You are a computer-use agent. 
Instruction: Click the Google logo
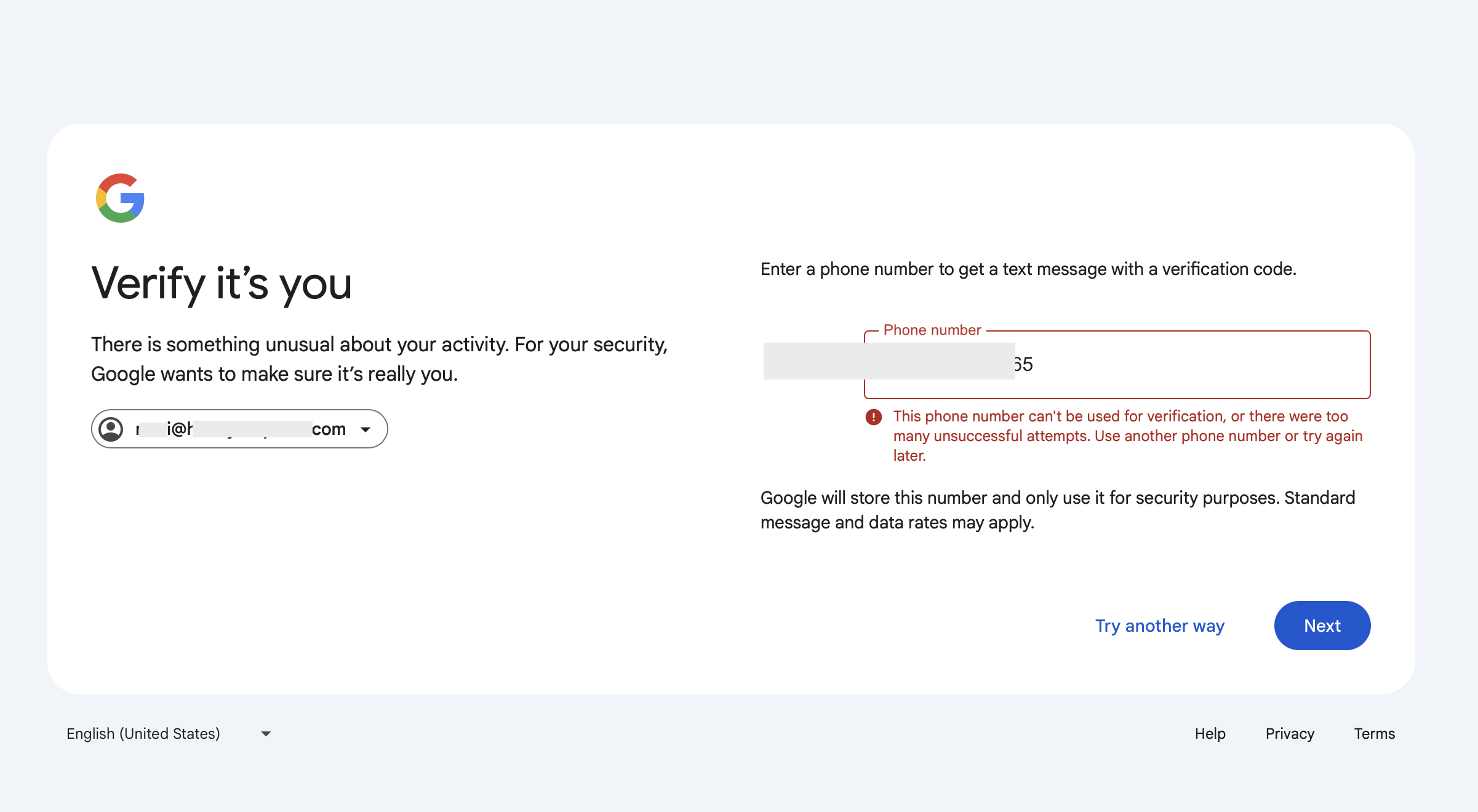tap(120, 198)
